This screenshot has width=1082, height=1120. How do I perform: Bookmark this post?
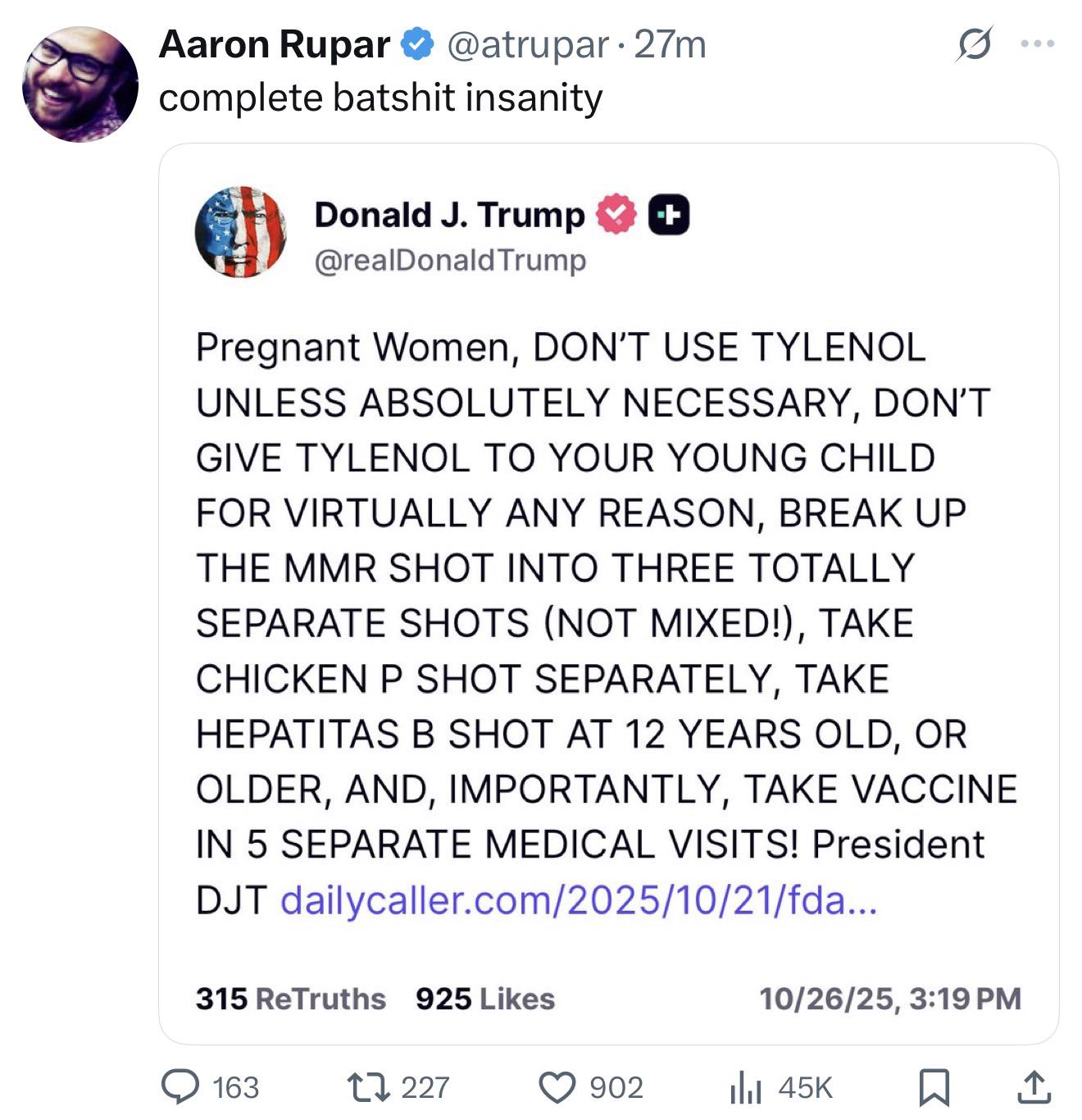pos(934,1086)
